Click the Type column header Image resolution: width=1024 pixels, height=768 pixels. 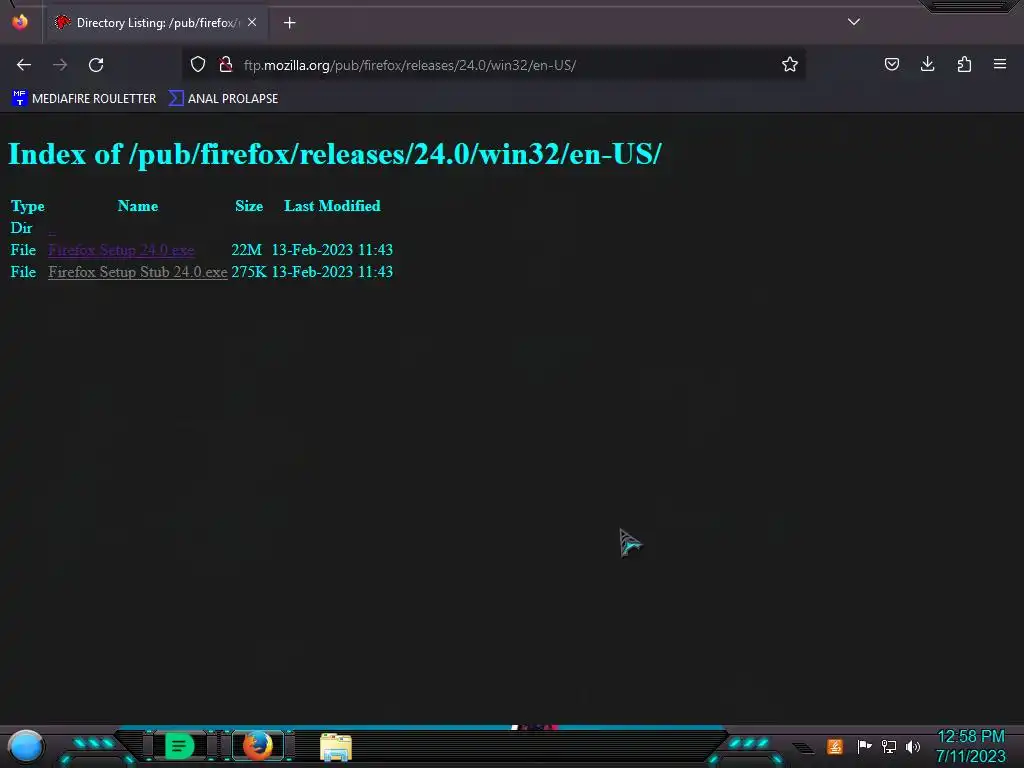click(27, 206)
